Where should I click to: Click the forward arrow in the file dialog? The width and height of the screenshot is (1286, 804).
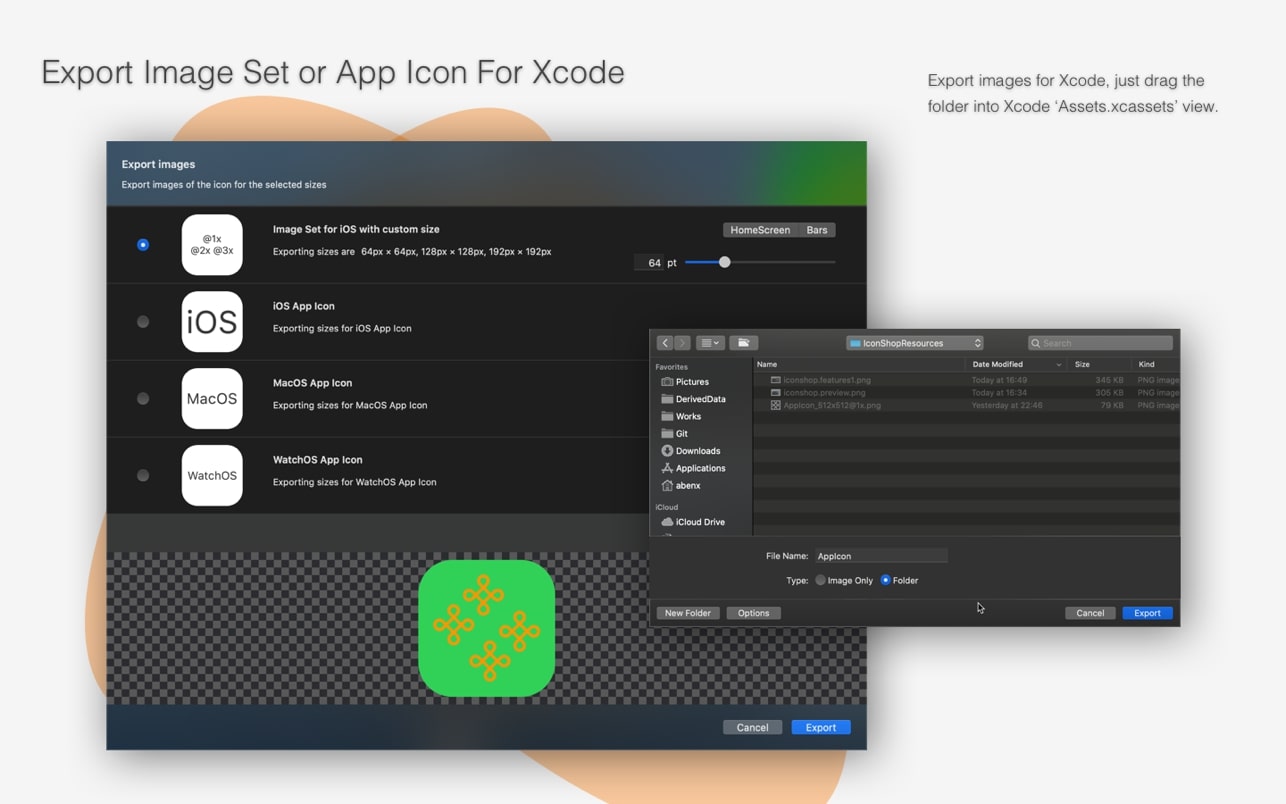pyautogui.click(x=682, y=343)
